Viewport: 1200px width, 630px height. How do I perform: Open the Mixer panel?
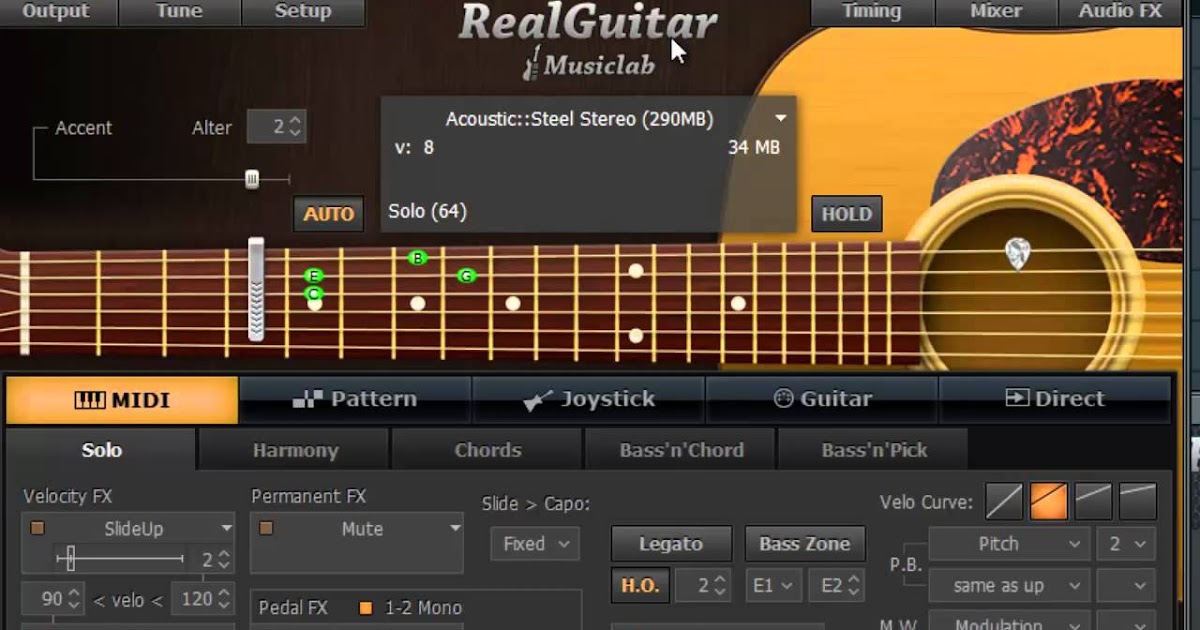(x=996, y=12)
